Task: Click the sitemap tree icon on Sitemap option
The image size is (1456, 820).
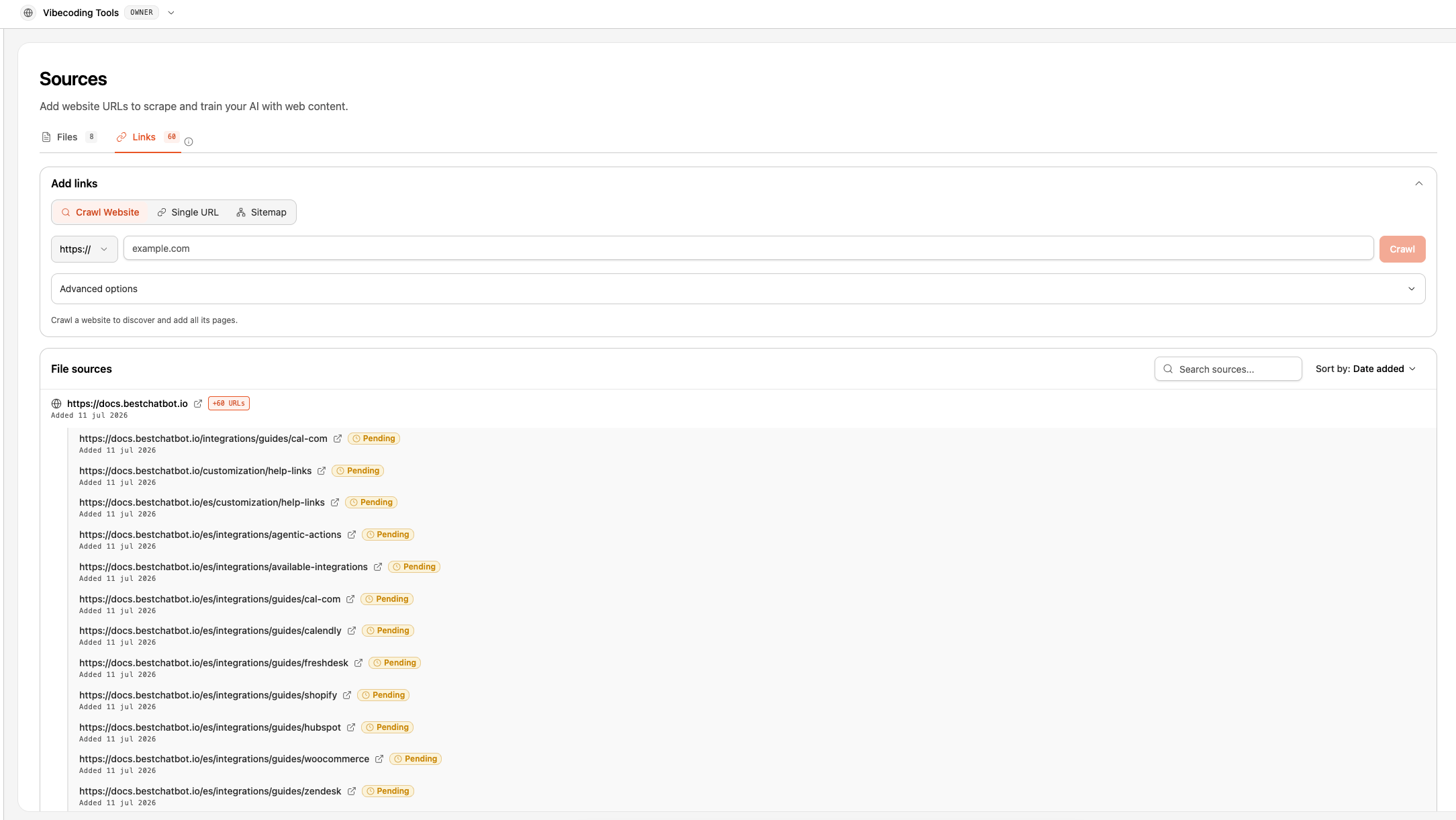Action: [241, 212]
